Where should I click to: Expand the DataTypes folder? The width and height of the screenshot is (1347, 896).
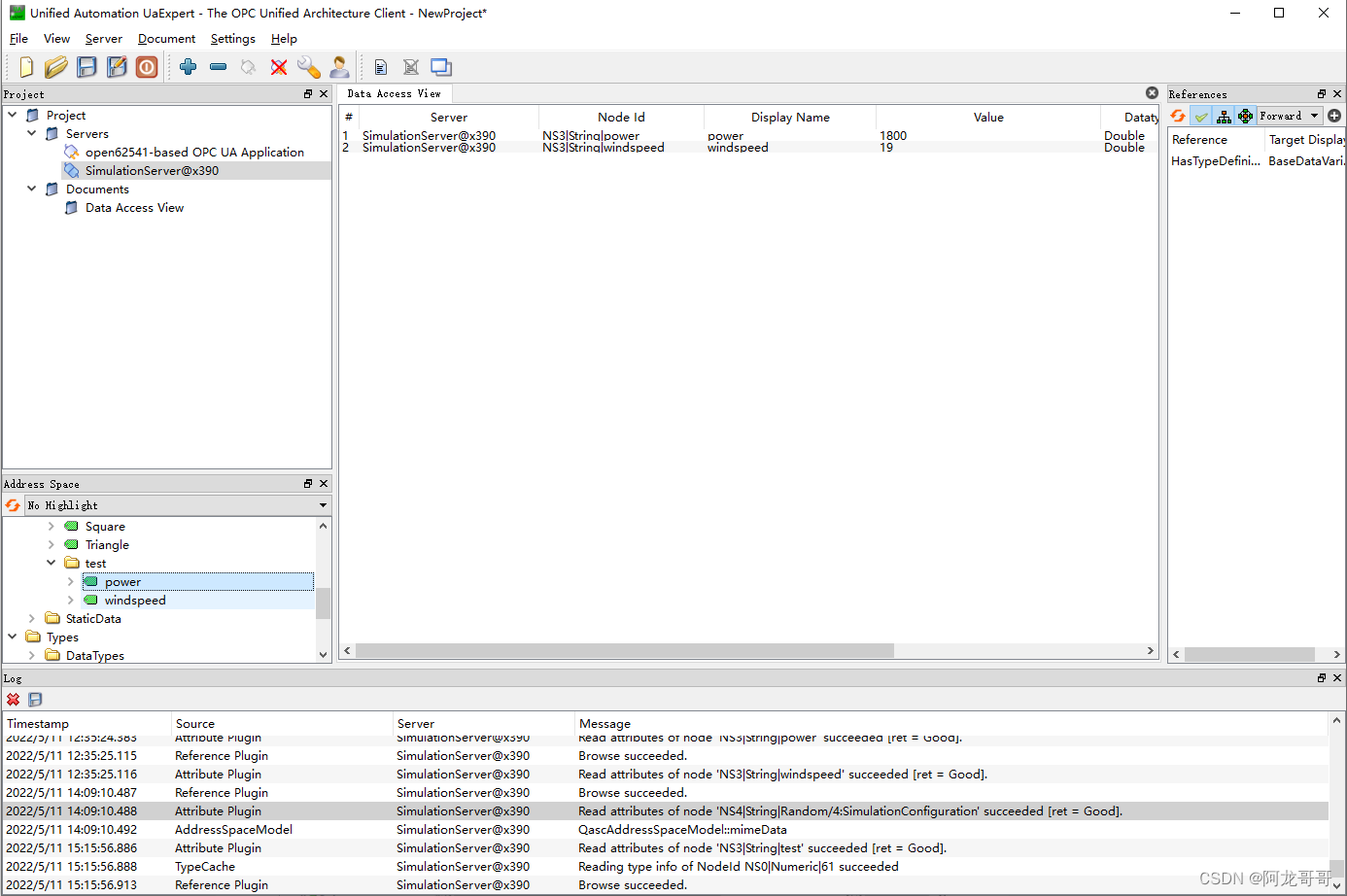[x=31, y=655]
